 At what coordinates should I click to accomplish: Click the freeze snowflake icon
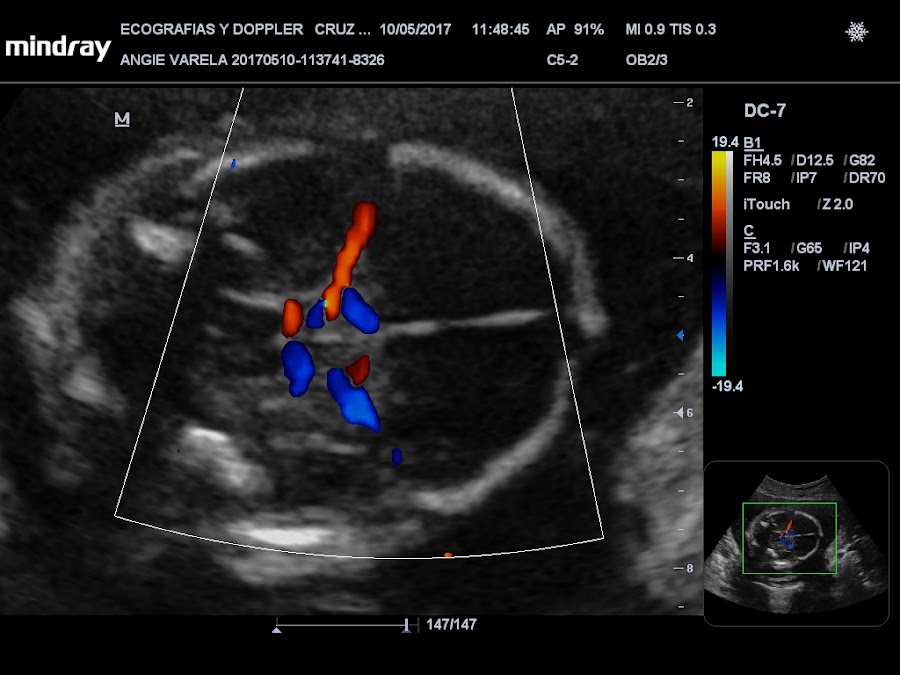coord(856,32)
